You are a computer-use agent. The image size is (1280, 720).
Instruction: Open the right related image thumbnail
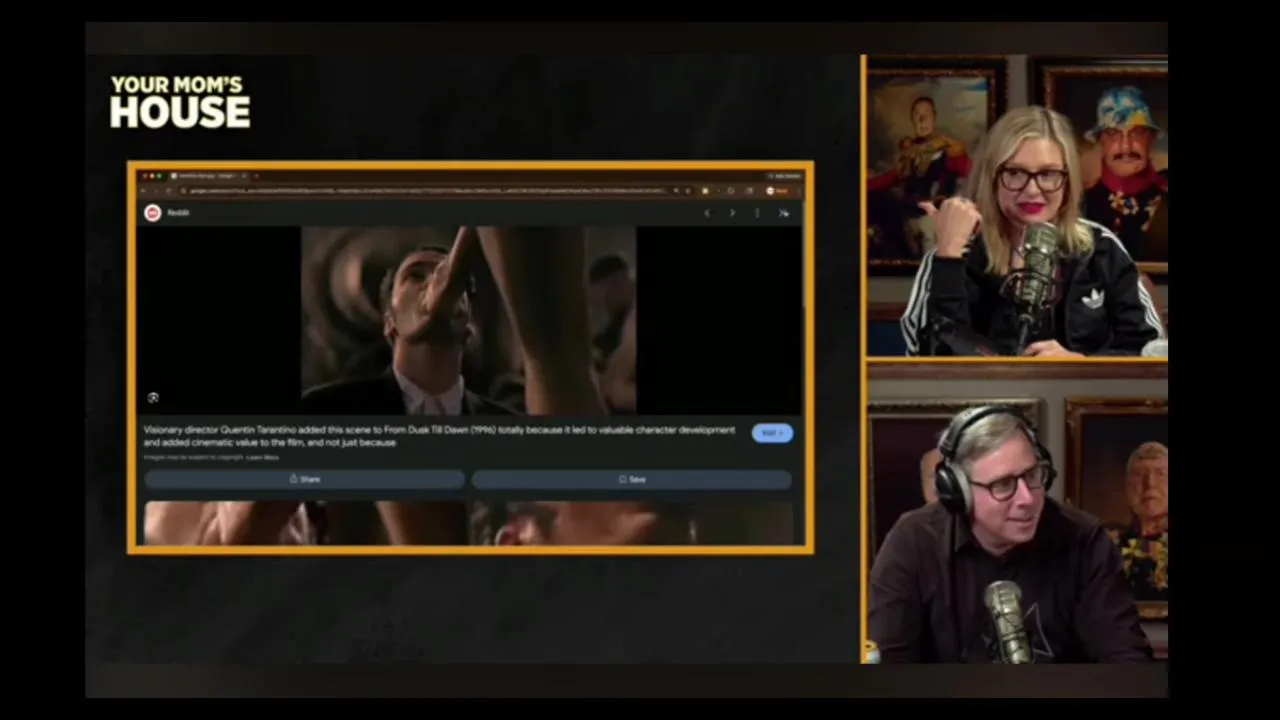(631, 523)
